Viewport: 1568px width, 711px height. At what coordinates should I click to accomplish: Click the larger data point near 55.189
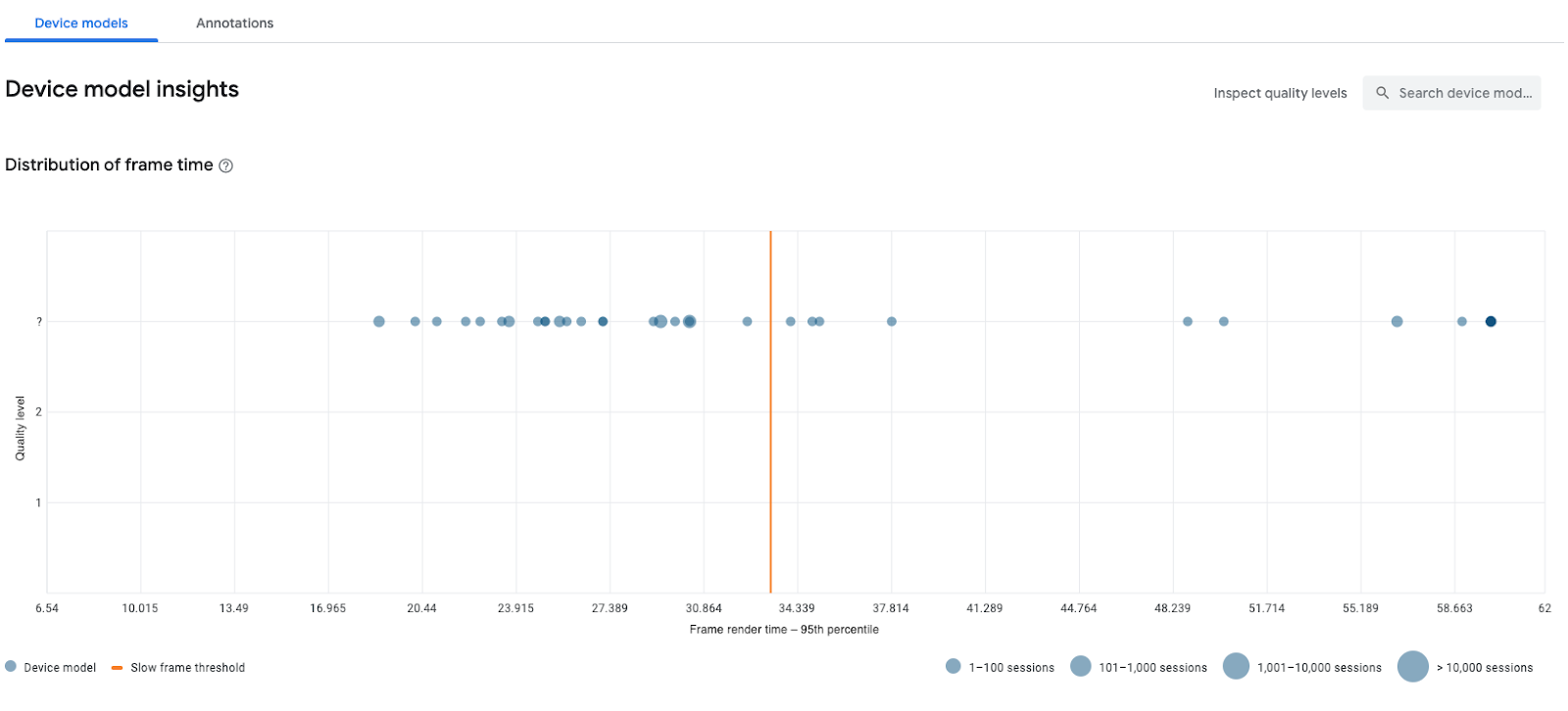1397,321
